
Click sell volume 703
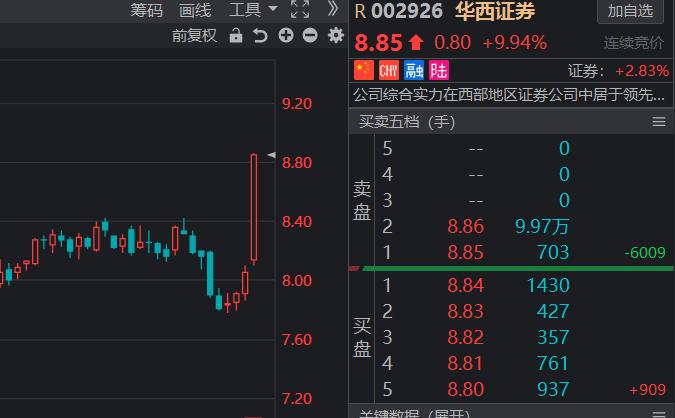(553, 252)
